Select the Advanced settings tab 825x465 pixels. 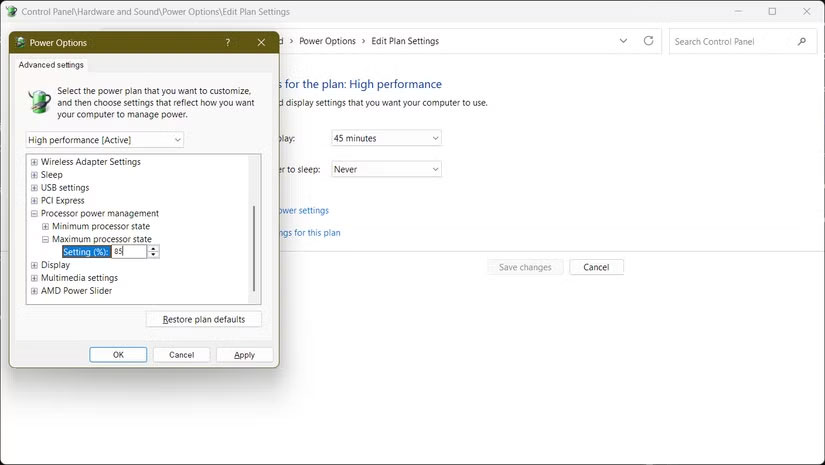click(x=51, y=65)
